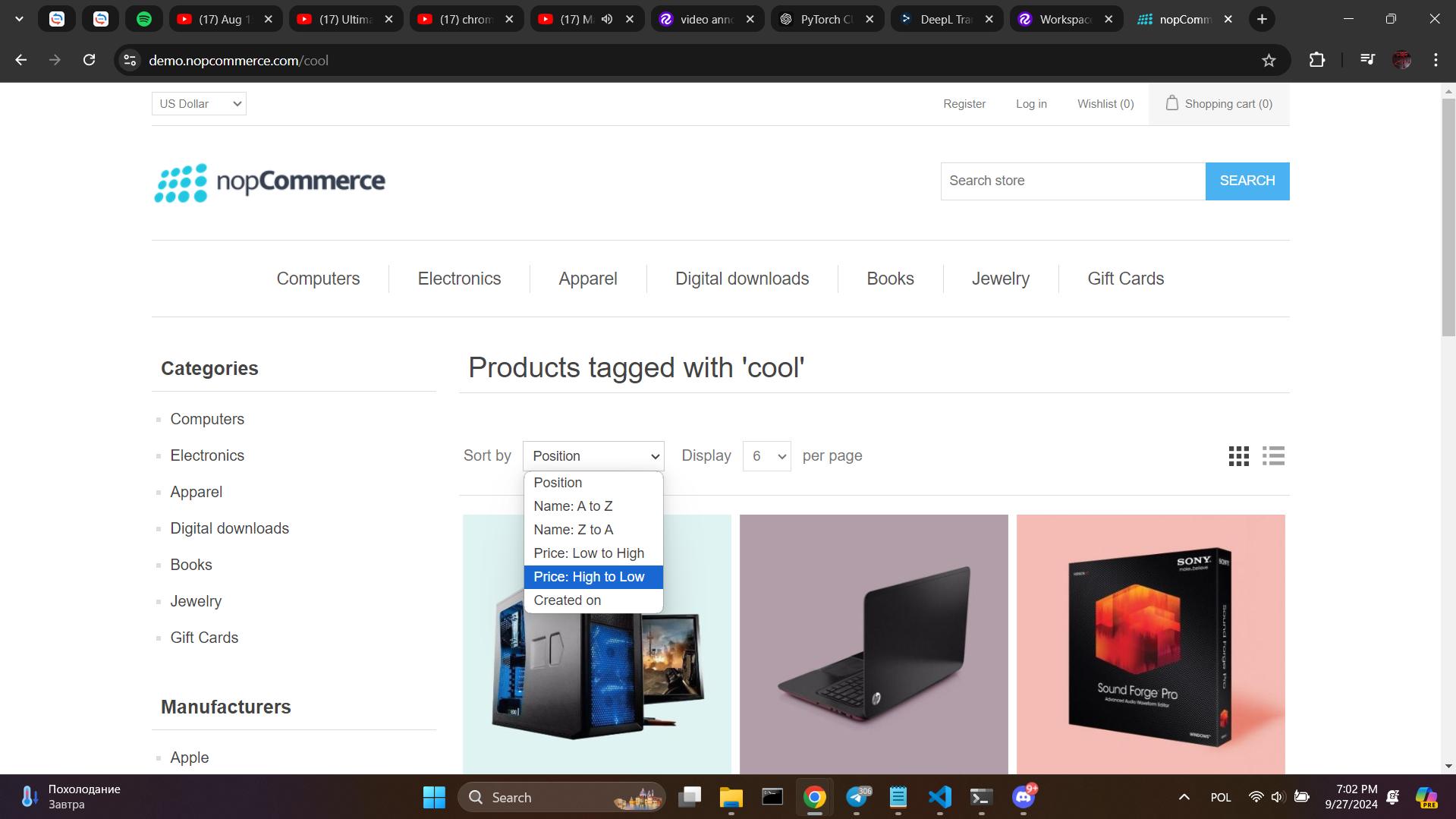
Task: Open the Shopping cart (0)
Action: pyautogui.click(x=1219, y=104)
